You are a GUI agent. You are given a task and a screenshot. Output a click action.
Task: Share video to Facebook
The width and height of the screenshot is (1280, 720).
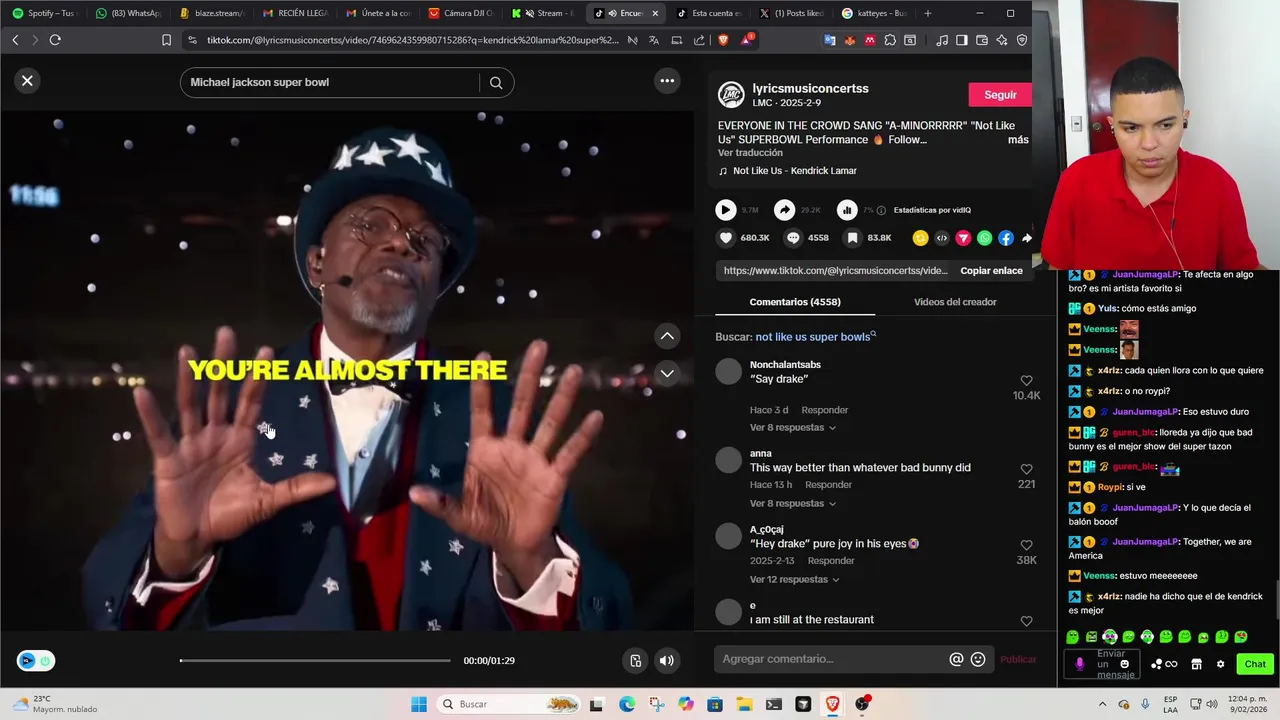tap(1006, 238)
